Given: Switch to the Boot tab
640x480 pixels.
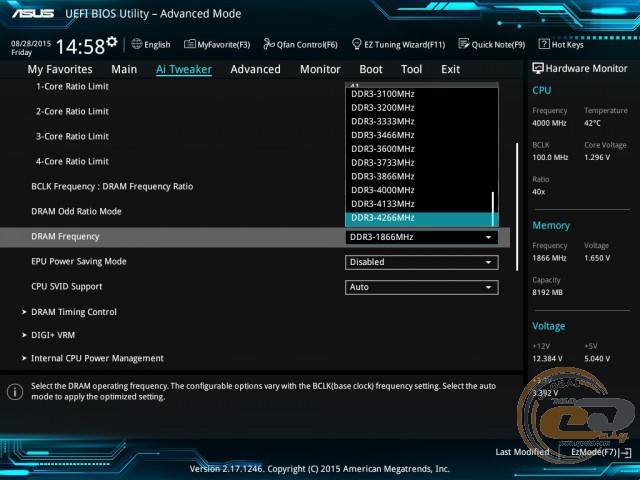Looking at the screenshot, I should click(371, 69).
